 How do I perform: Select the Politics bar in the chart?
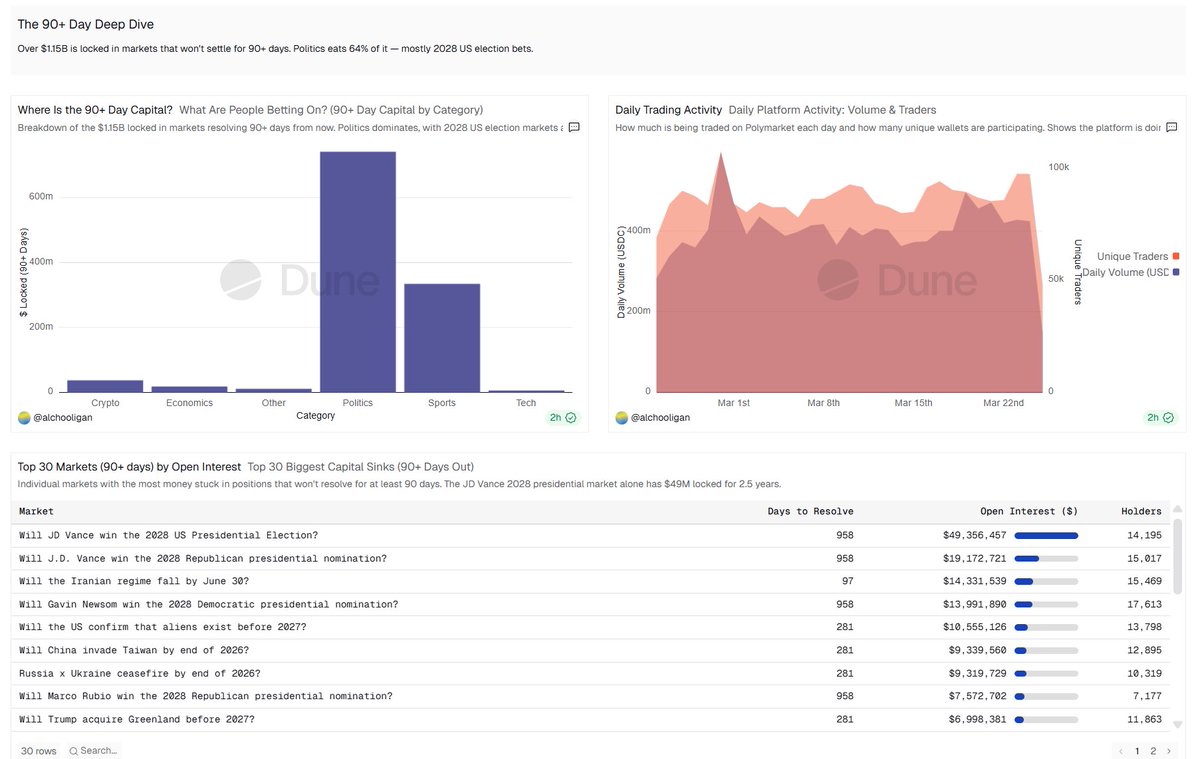coord(358,271)
